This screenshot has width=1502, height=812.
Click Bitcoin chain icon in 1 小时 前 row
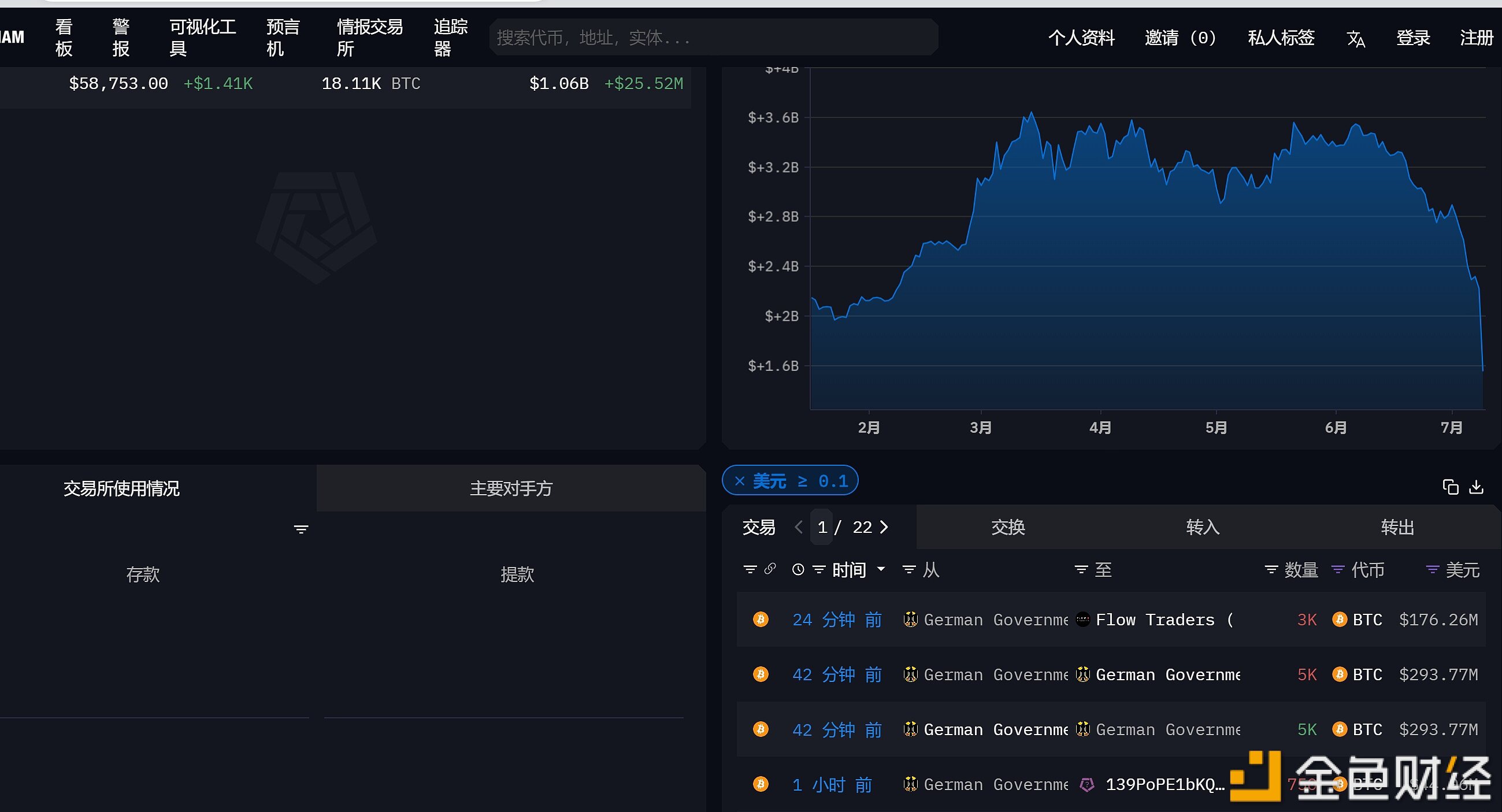click(761, 784)
